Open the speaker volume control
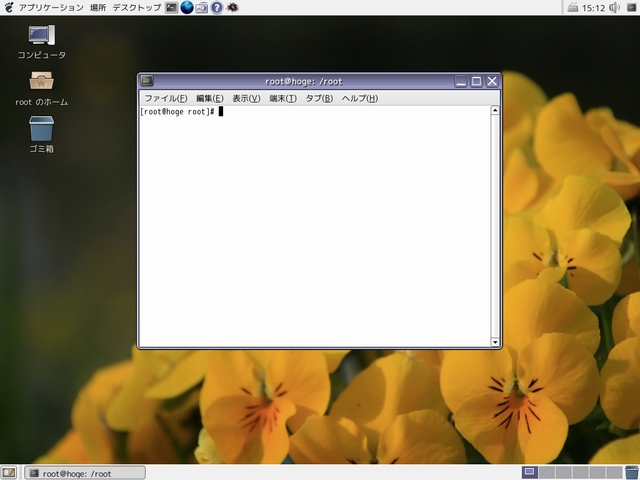 coord(614,7)
